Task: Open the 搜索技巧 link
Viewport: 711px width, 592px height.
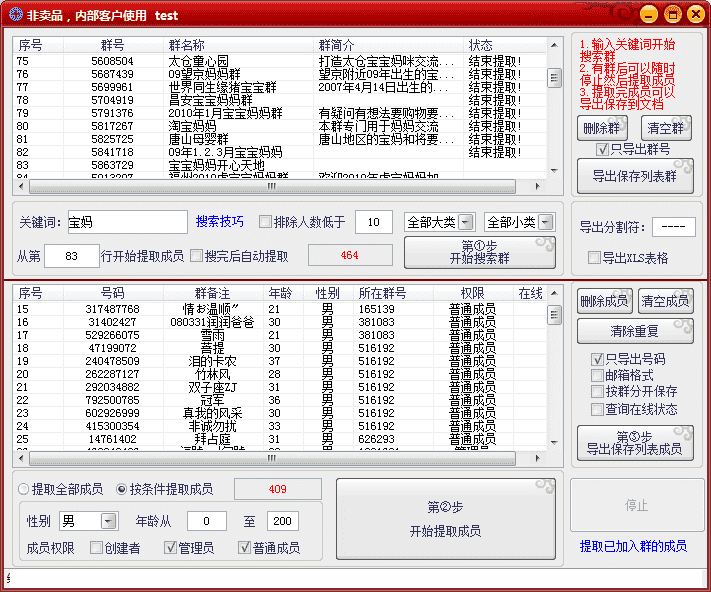Action: (x=219, y=222)
